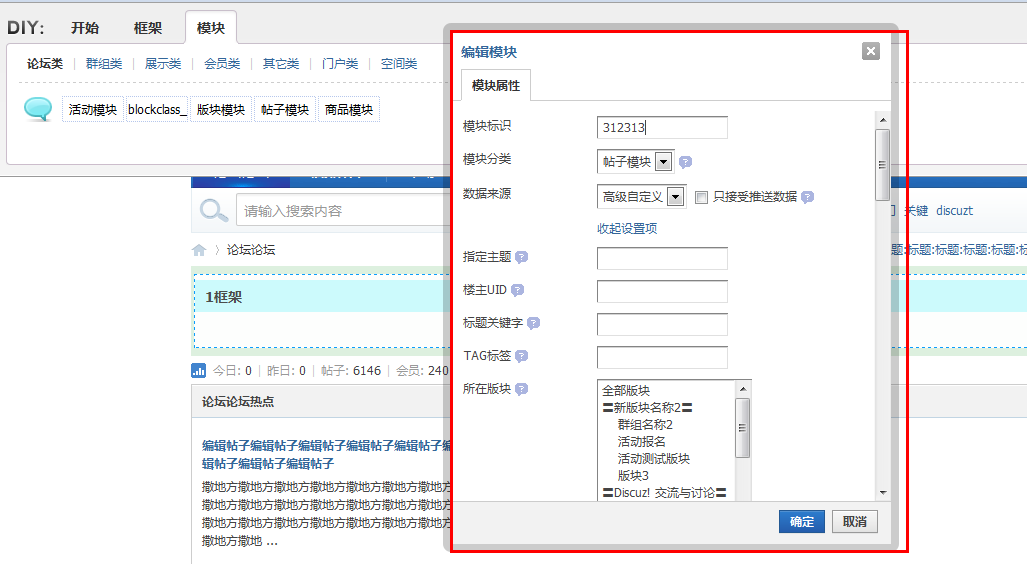The width and height of the screenshot is (1027, 564).
Task: Click dialog scrollbar down arrow
Action: [883, 493]
